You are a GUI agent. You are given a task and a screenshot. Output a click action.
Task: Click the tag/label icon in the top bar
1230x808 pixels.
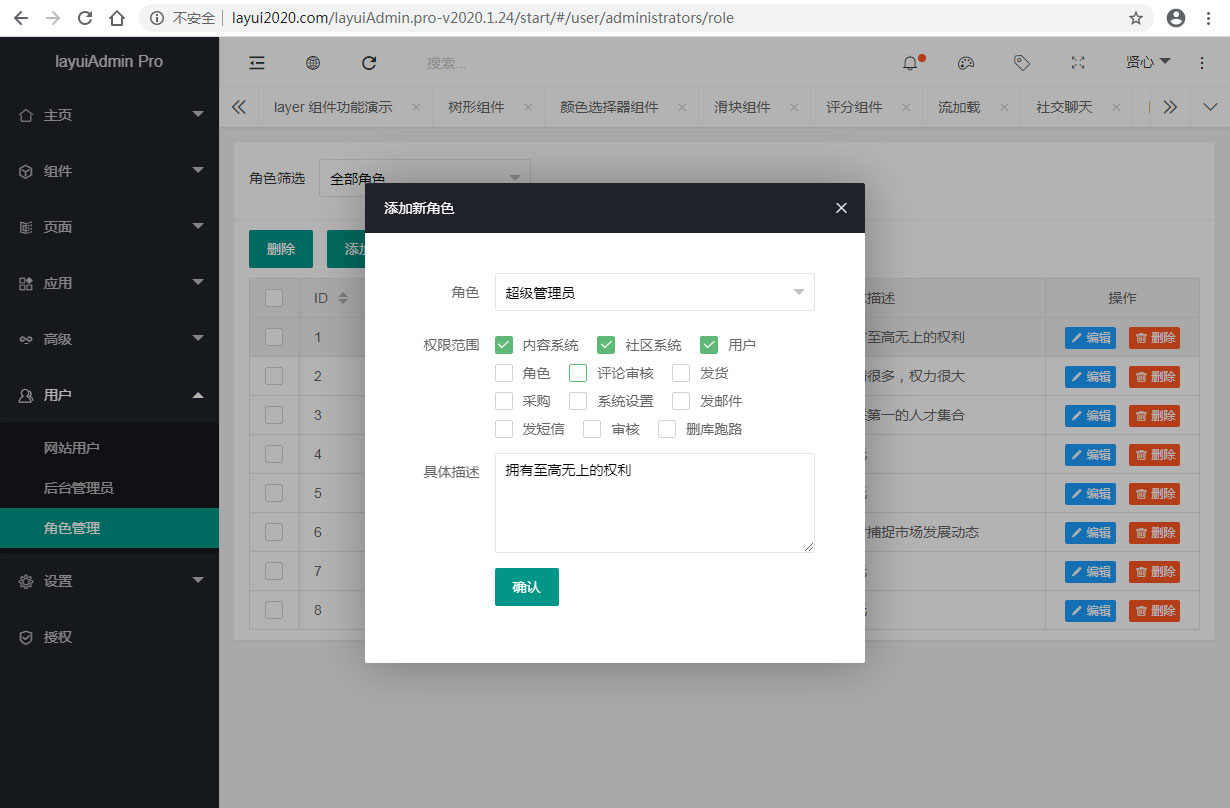pos(1021,62)
